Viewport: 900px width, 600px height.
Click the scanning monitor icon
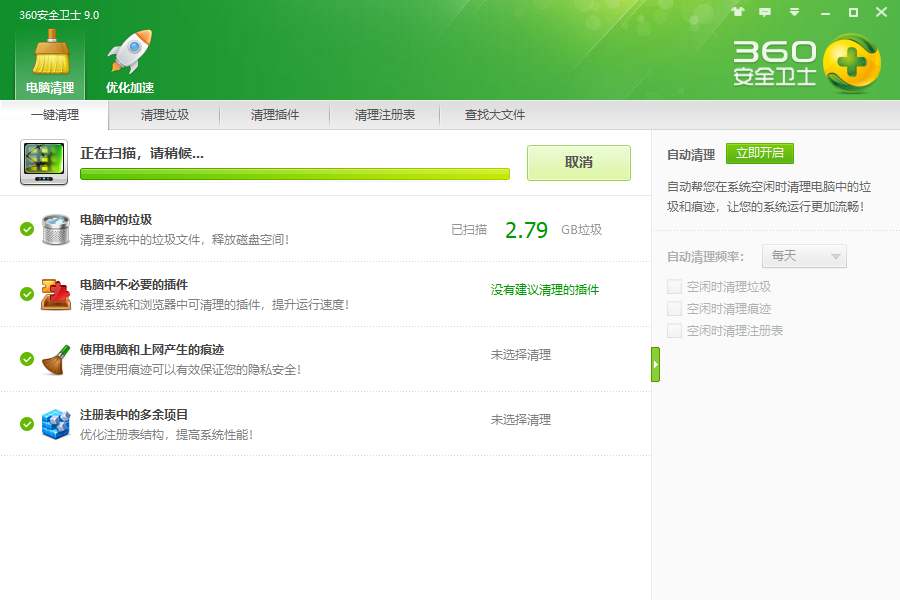[44, 162]
